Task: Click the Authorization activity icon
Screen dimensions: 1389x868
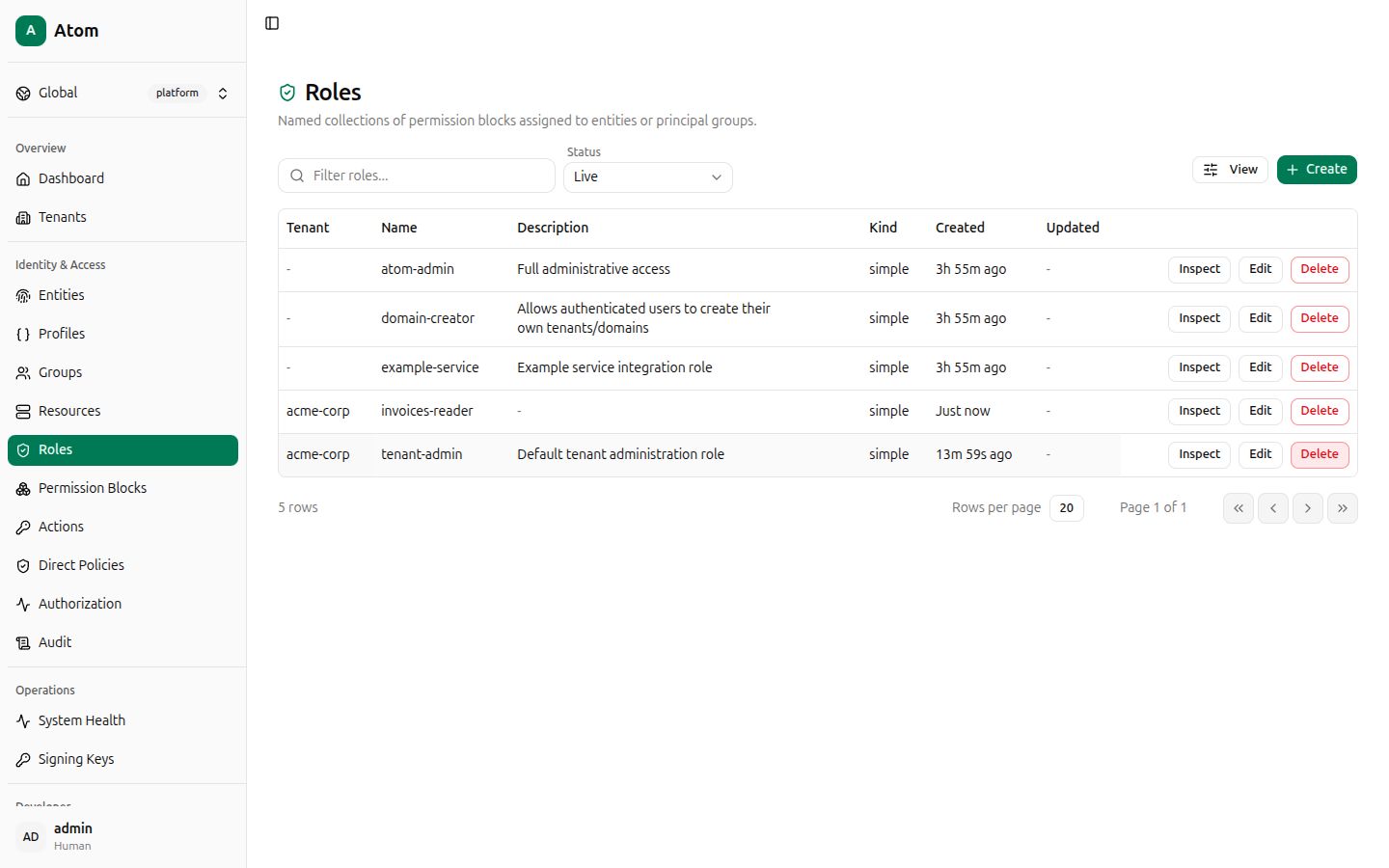Action: (23, 605)
